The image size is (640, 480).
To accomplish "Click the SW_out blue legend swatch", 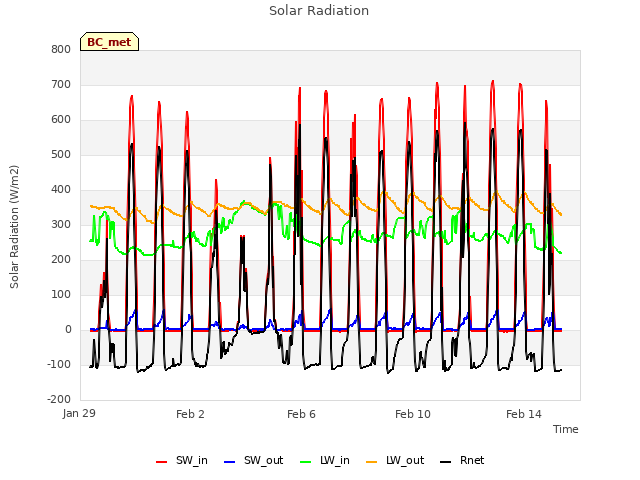I will [230, 462].
